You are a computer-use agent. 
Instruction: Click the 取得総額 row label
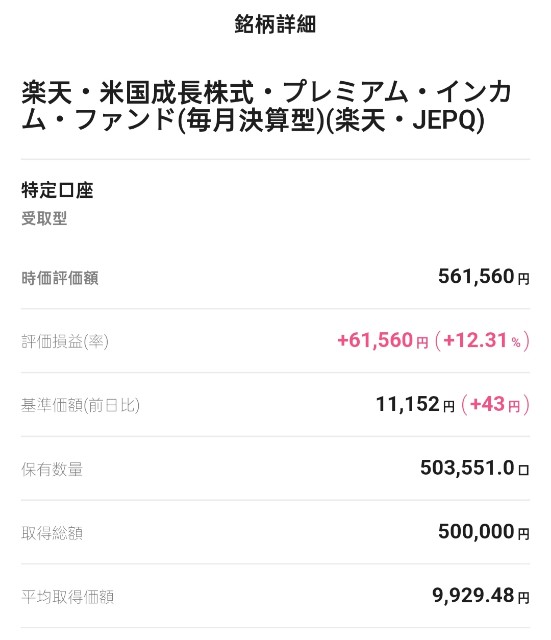point(52,533)
